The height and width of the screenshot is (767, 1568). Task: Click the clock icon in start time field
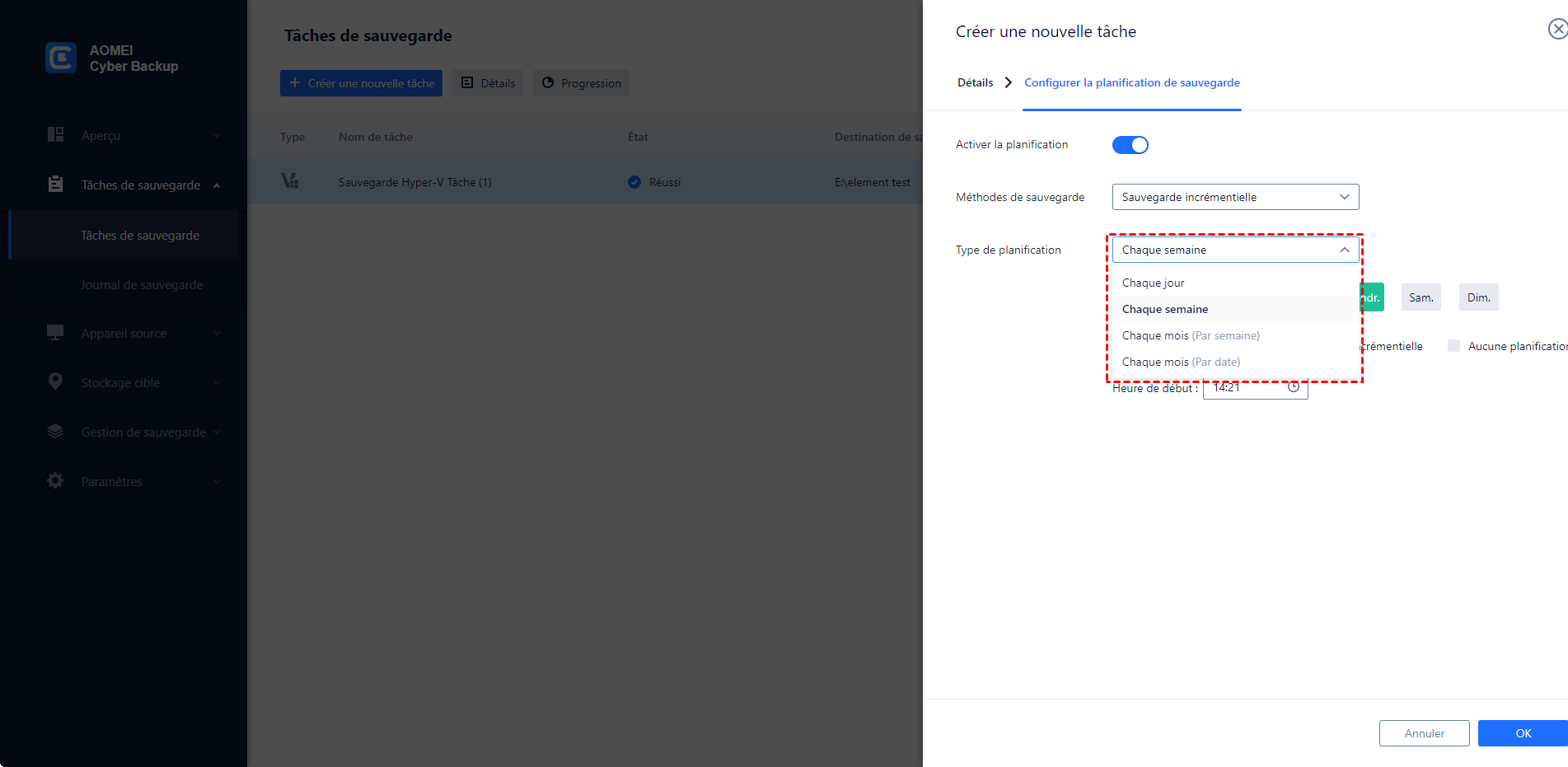(1294, 387)
